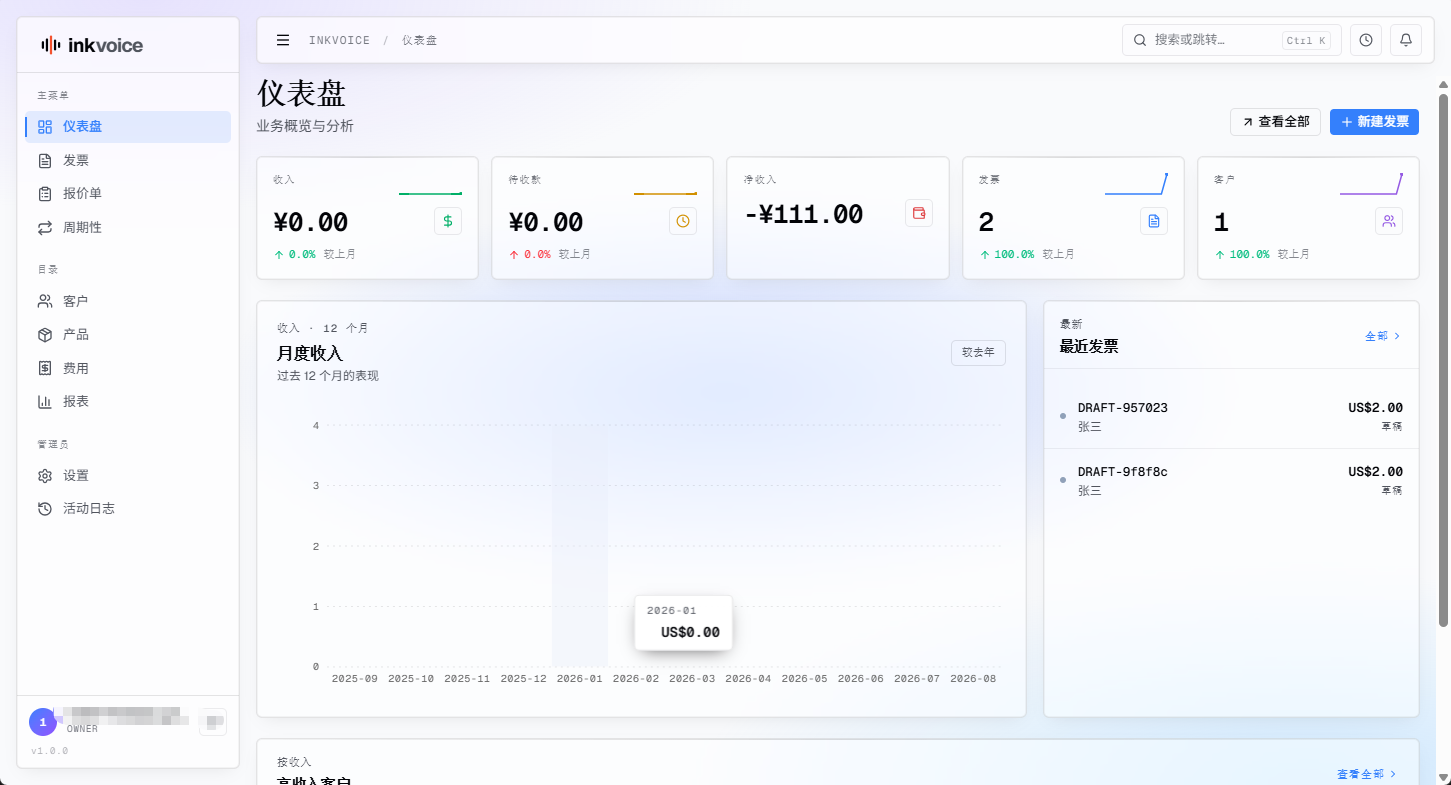
Task: Click the 客户 people icon in sidebar
Action: click(45, 301)
